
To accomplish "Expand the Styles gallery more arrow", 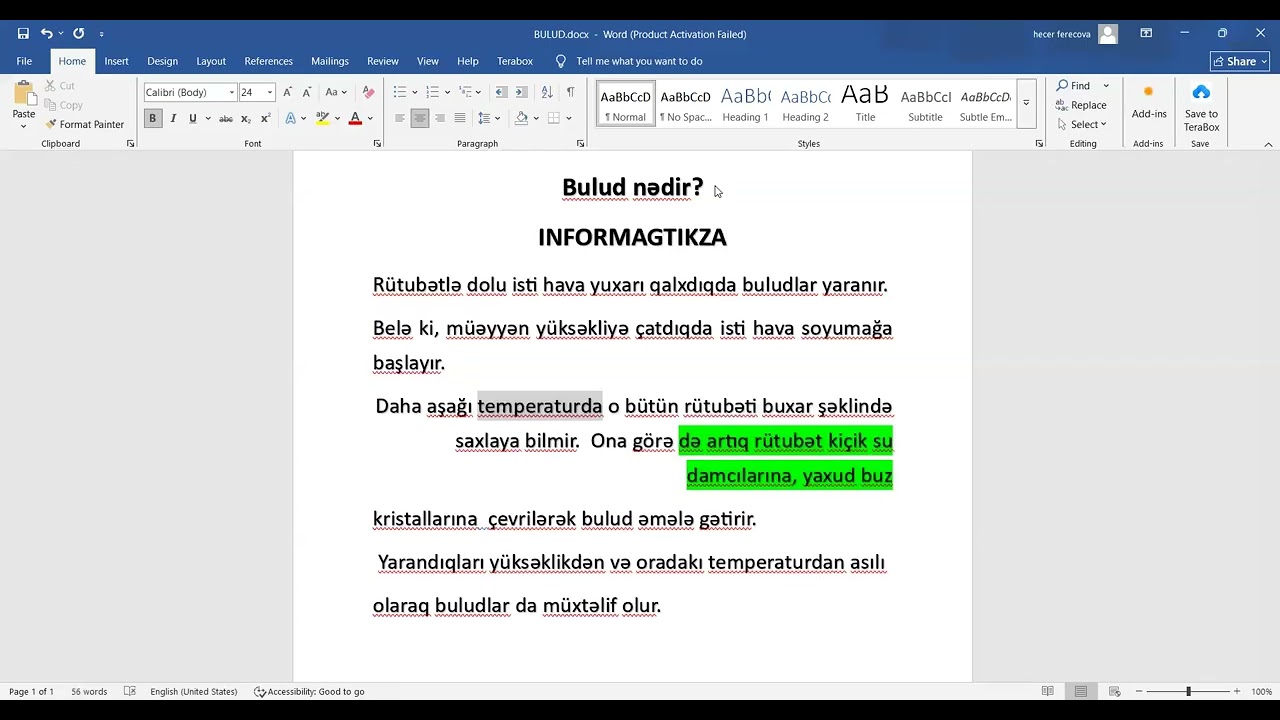I will (x=1026, y=103).
